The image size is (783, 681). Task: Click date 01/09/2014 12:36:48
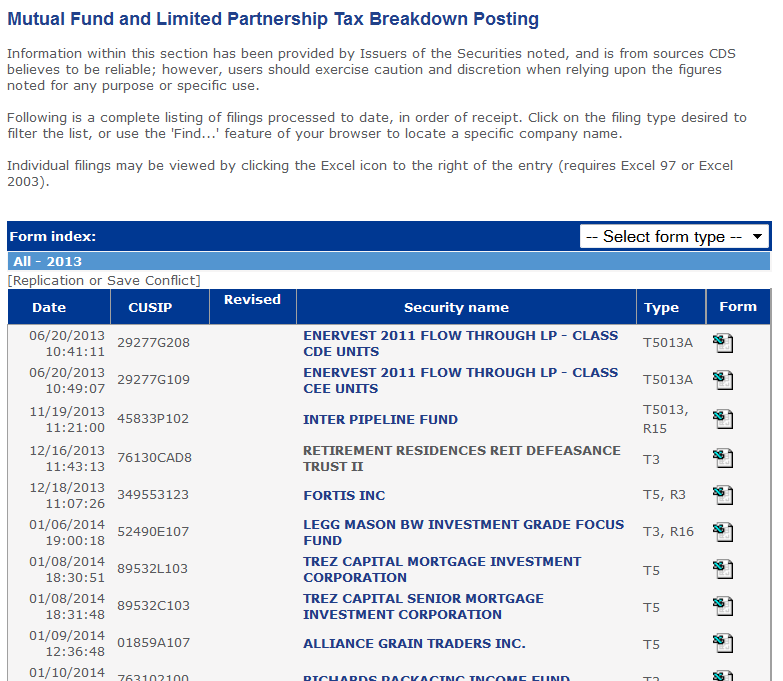tap(67, 643)
